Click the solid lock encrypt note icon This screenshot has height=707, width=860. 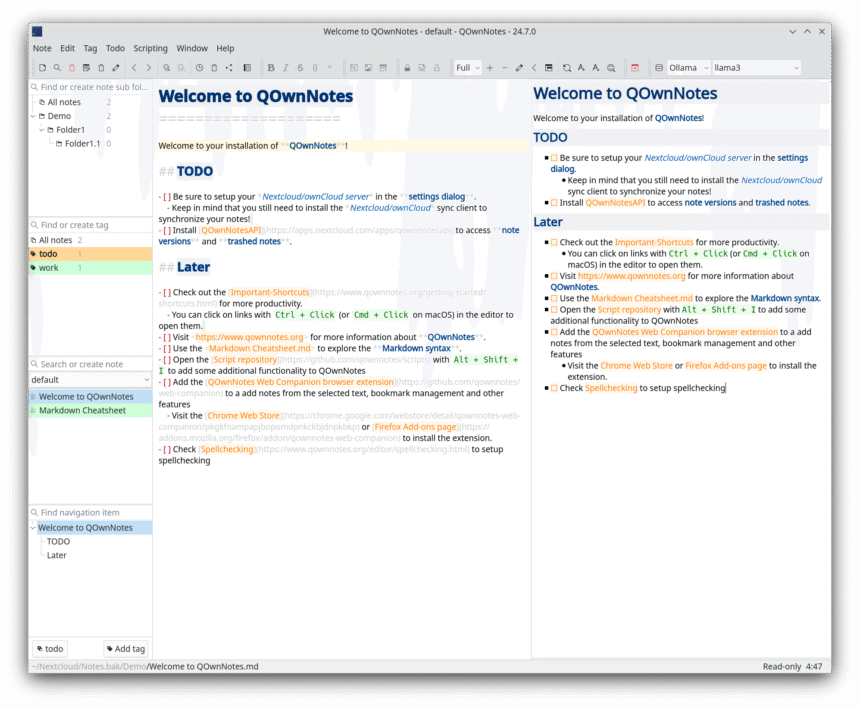point(407,68)
